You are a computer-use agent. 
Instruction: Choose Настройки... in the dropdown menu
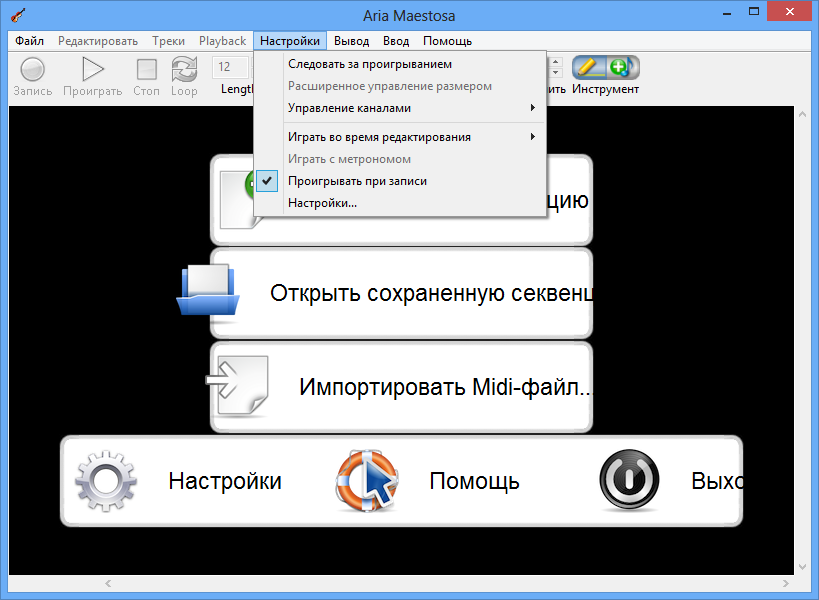click(x=400, y=203)
